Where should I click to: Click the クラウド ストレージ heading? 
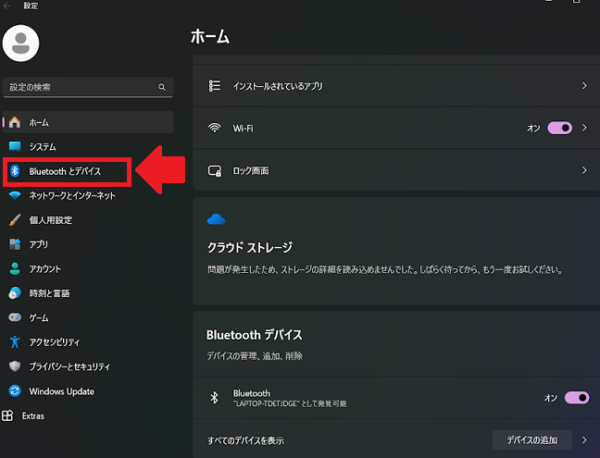pyautogui.click(x=250, y=247)
